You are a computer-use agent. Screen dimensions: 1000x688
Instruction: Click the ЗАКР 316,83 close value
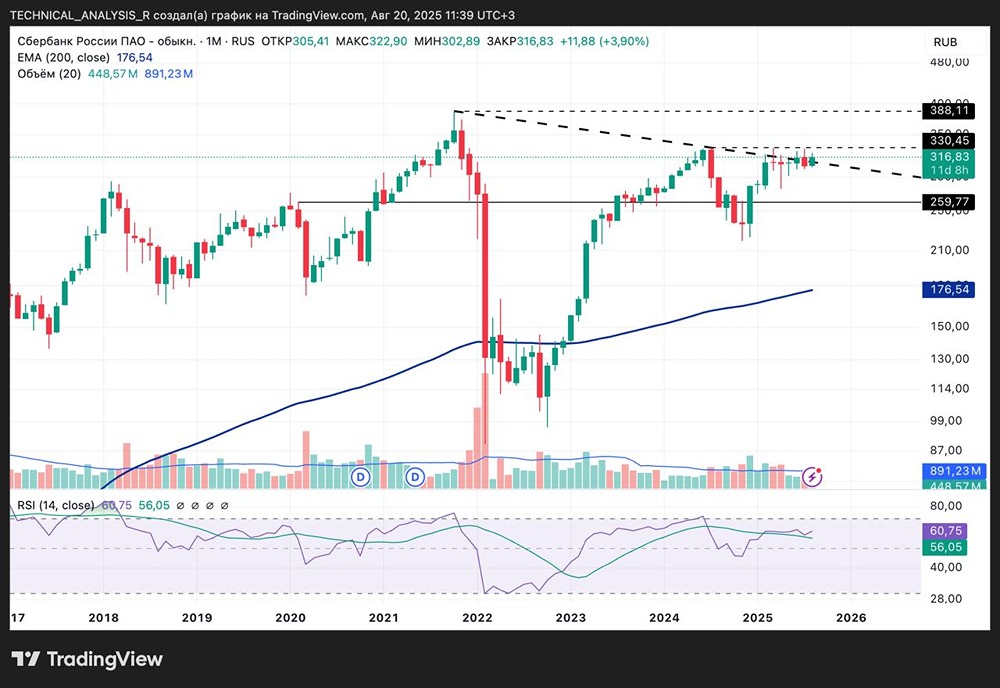[x=520, y=41]
